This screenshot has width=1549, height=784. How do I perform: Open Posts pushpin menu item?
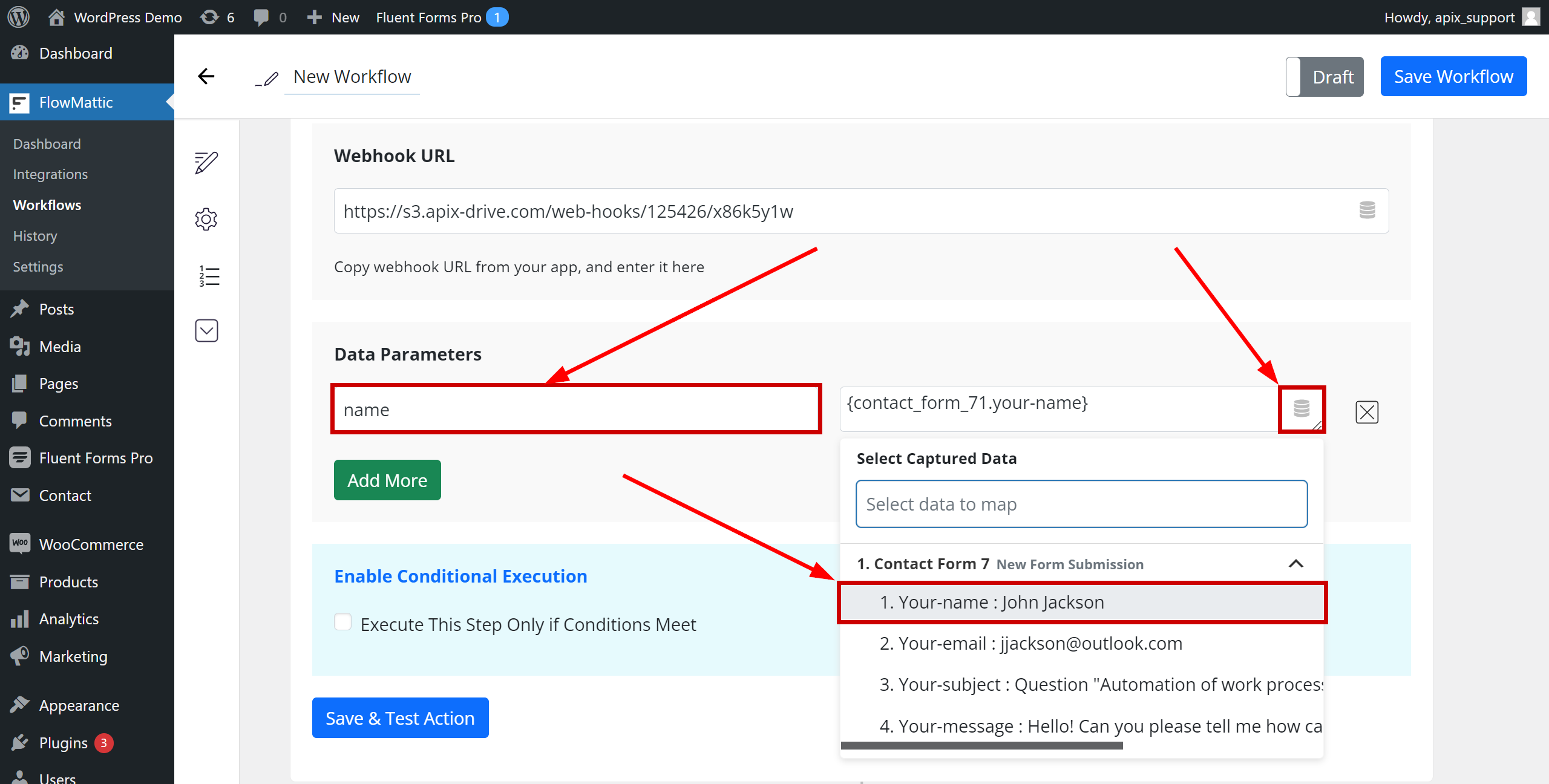coord(87,309)
